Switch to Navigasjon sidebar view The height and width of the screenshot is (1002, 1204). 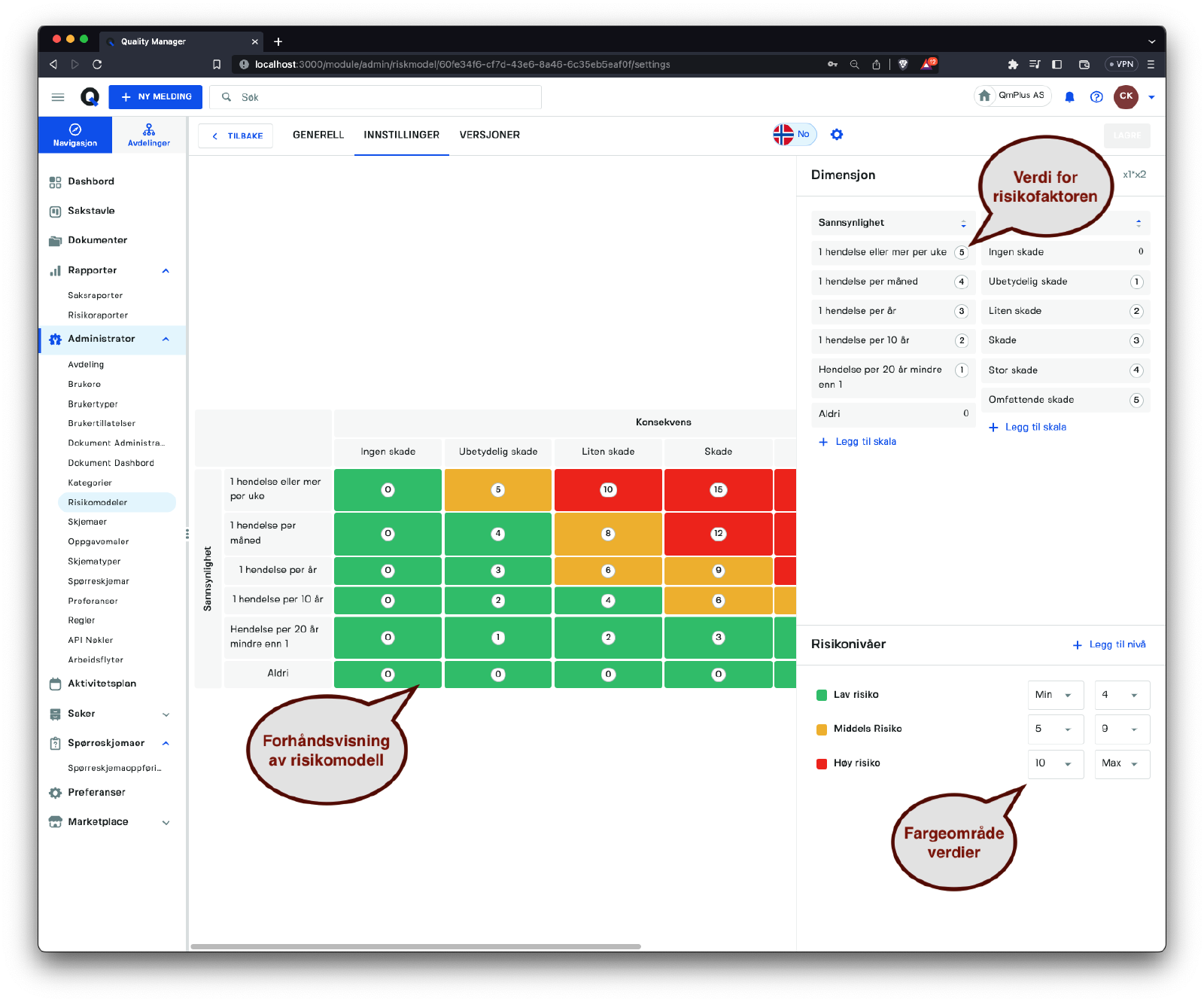point(75,136)
